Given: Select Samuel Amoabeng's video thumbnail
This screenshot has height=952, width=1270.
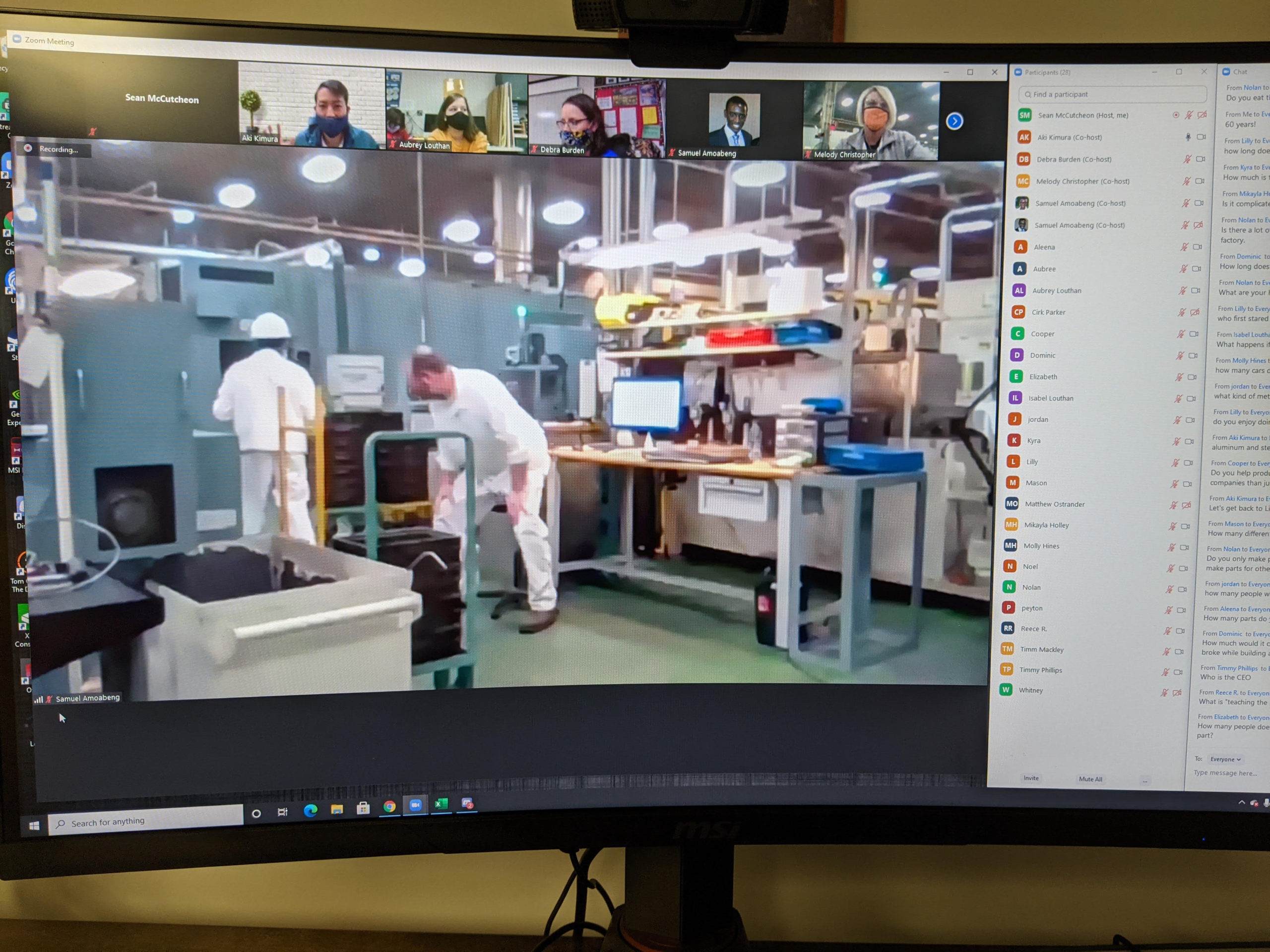Looking at the screenshot, I should click(734, 120).
